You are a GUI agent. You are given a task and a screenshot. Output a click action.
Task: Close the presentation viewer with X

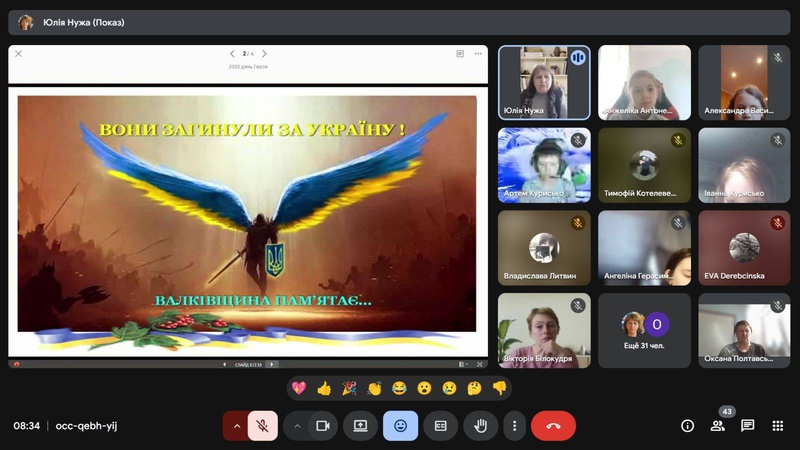[18, 54]
